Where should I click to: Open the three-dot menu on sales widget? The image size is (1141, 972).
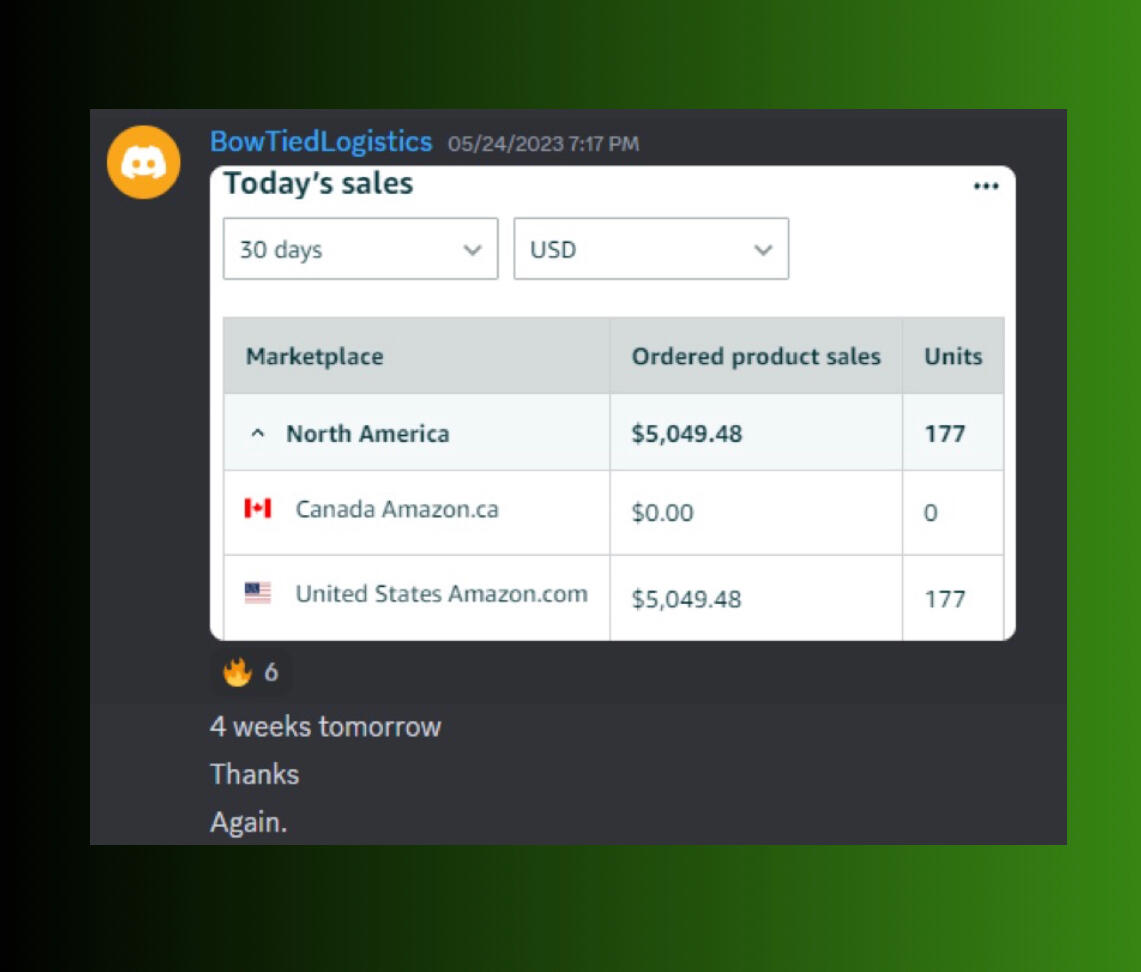click(986, 187)
